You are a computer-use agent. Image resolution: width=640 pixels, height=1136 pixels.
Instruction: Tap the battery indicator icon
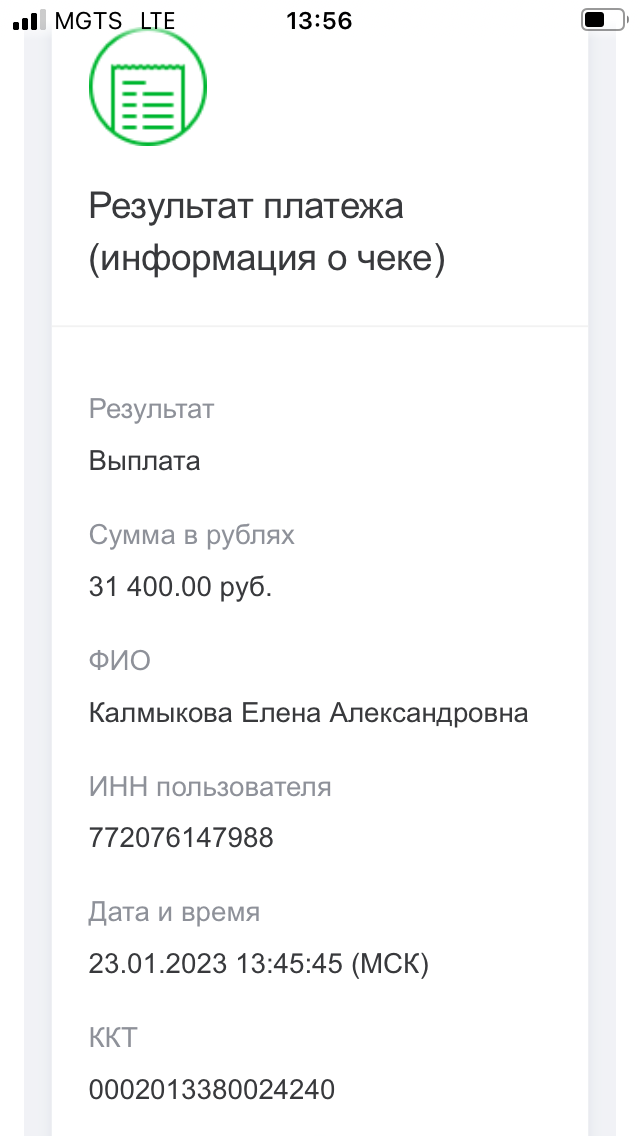(602, 20)
